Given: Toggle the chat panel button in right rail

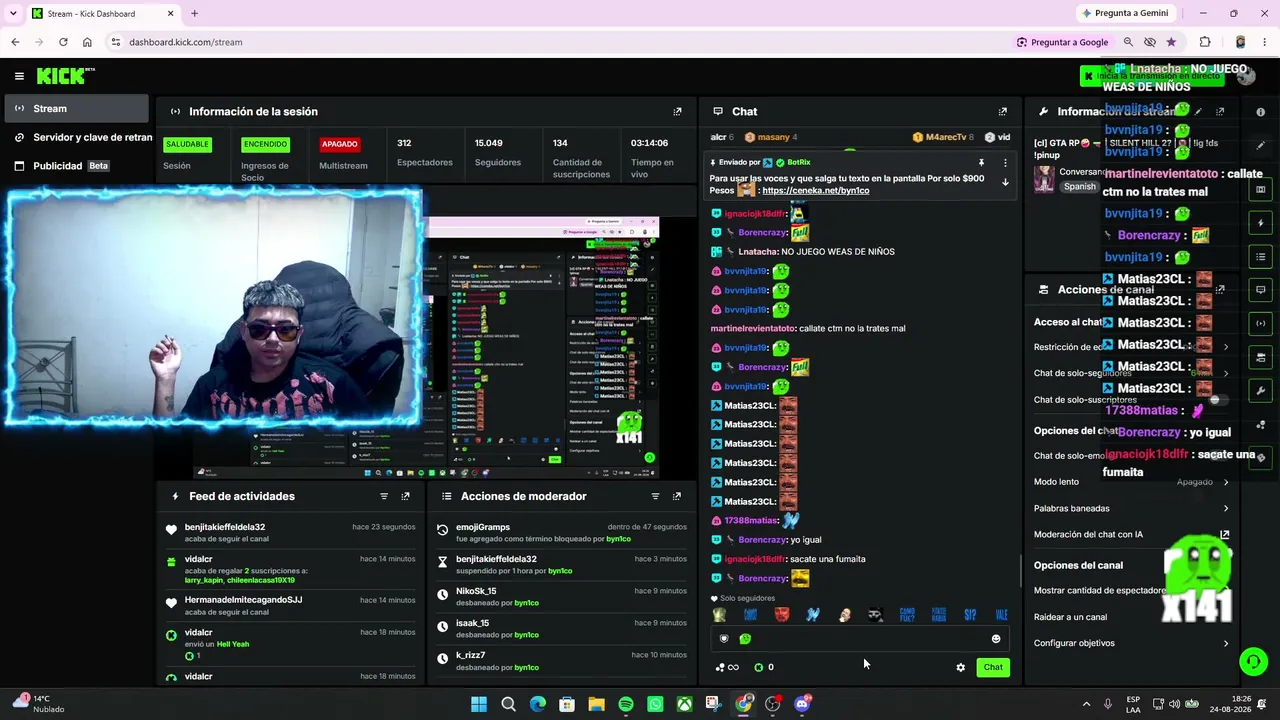Looking at the screenshot, I should coord(1261,290).
